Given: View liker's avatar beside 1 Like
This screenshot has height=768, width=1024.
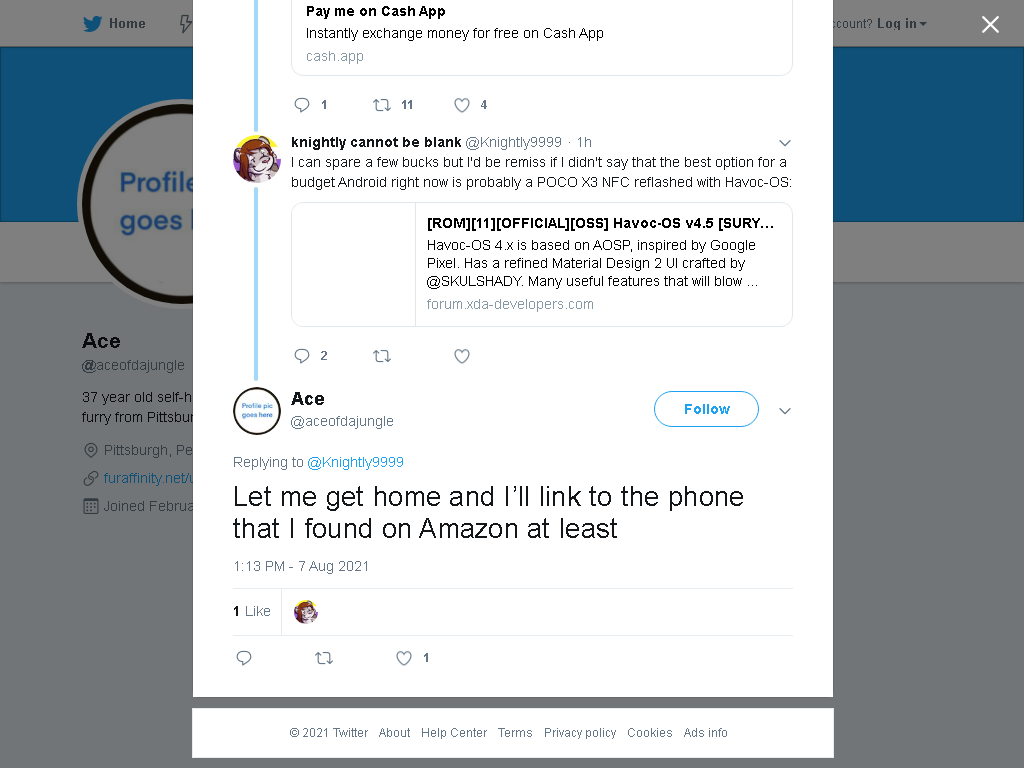Looking at the screenshot, I should 306,611.
